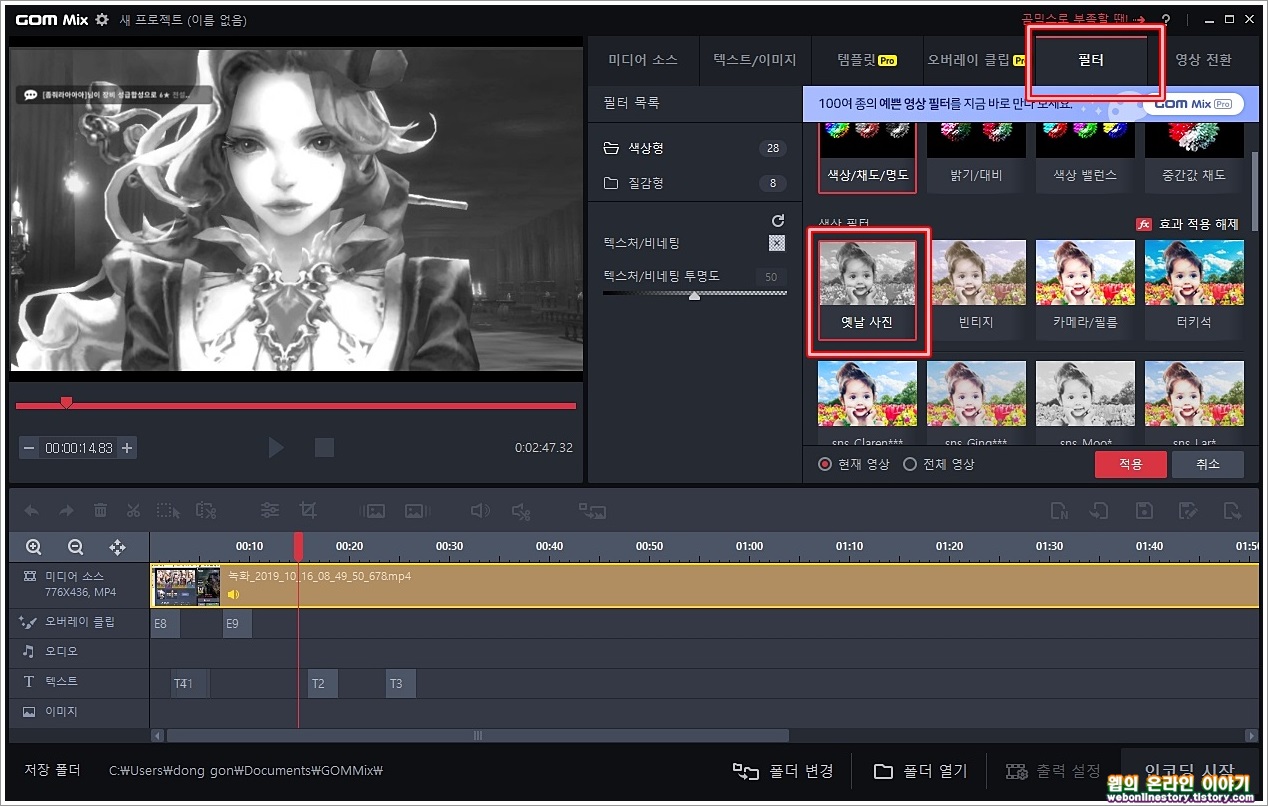Click audio speaker icon on video clip
Image resolution: width=1268 pixels, height=806 pixels.
234,594
